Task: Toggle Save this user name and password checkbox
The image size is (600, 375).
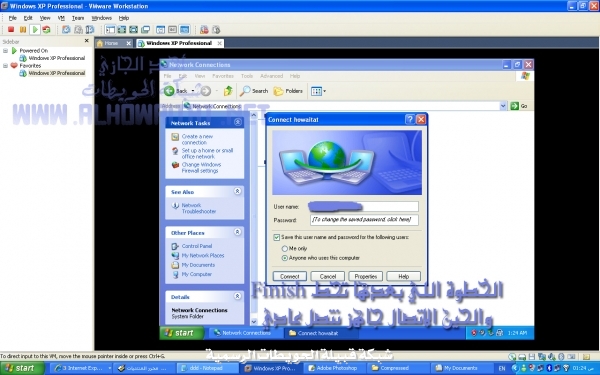Action: (277, 237)
